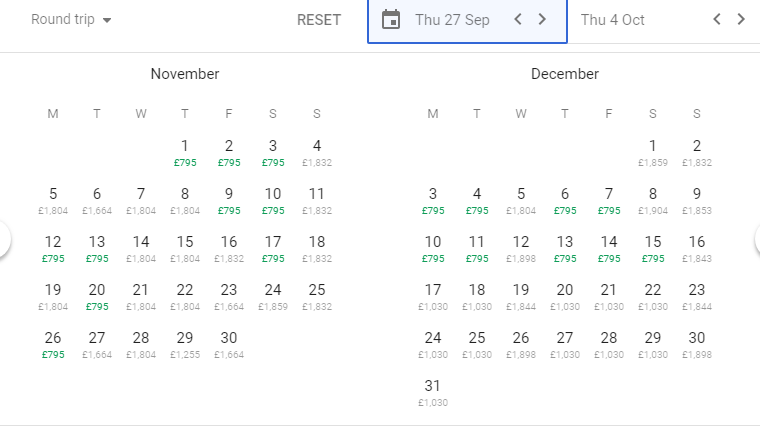Pick November 1 priced £795
This screenshot has height=427, width=760.
pyautogui.click(x=185, y=152)
